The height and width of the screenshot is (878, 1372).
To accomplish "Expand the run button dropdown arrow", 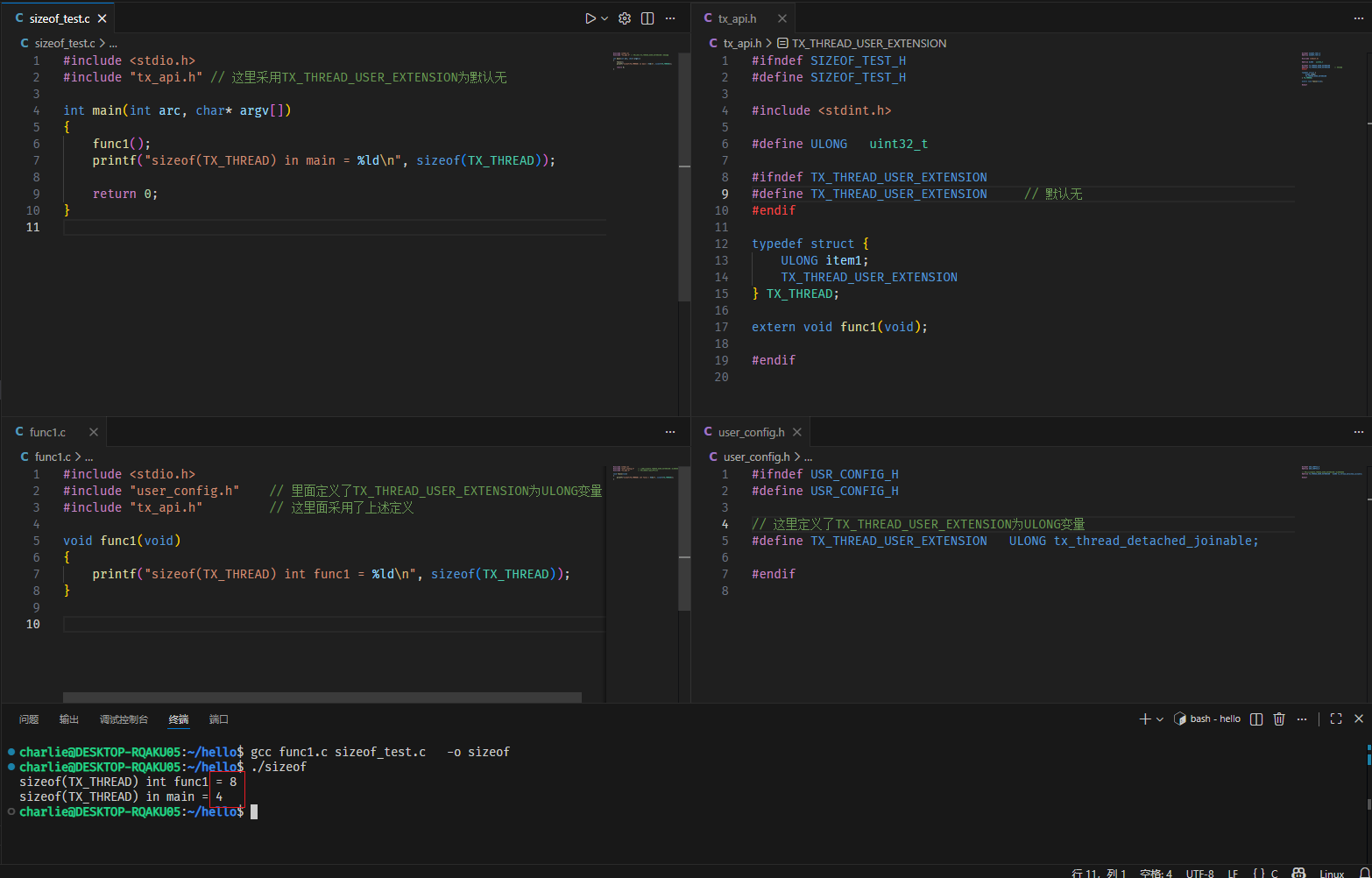I will tap(605, 18).
